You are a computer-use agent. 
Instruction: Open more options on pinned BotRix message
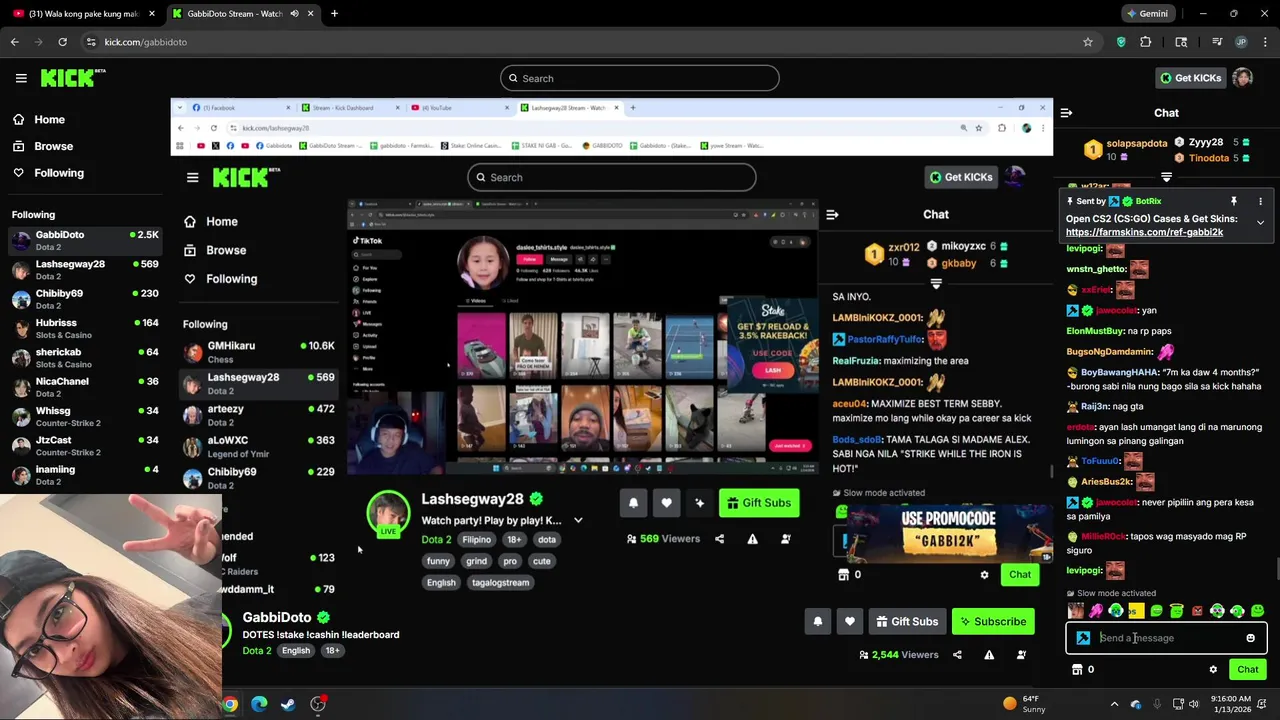point(1260,201)
